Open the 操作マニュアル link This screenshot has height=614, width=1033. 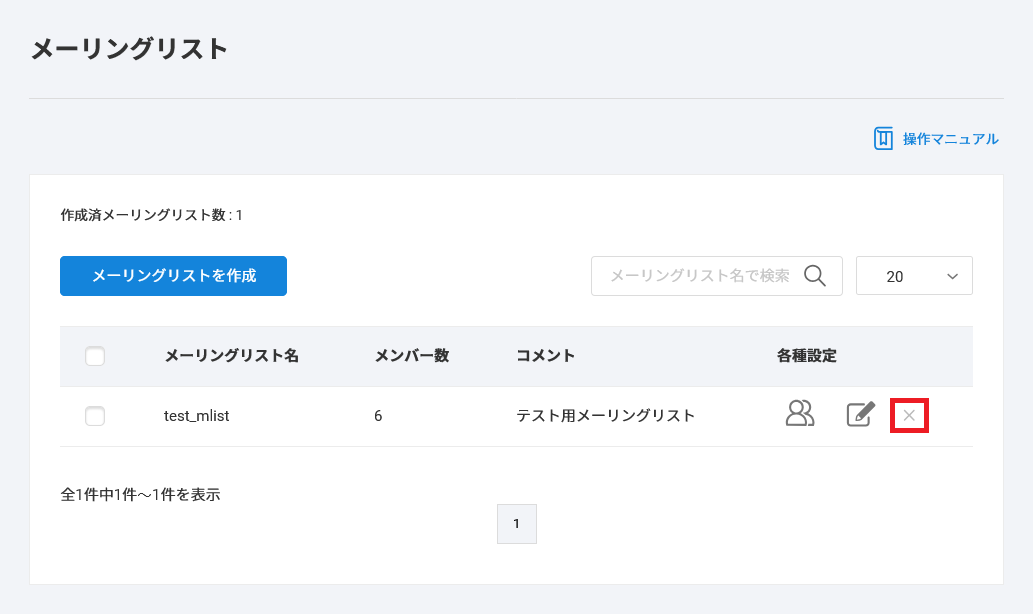click(x=950, y=139)
